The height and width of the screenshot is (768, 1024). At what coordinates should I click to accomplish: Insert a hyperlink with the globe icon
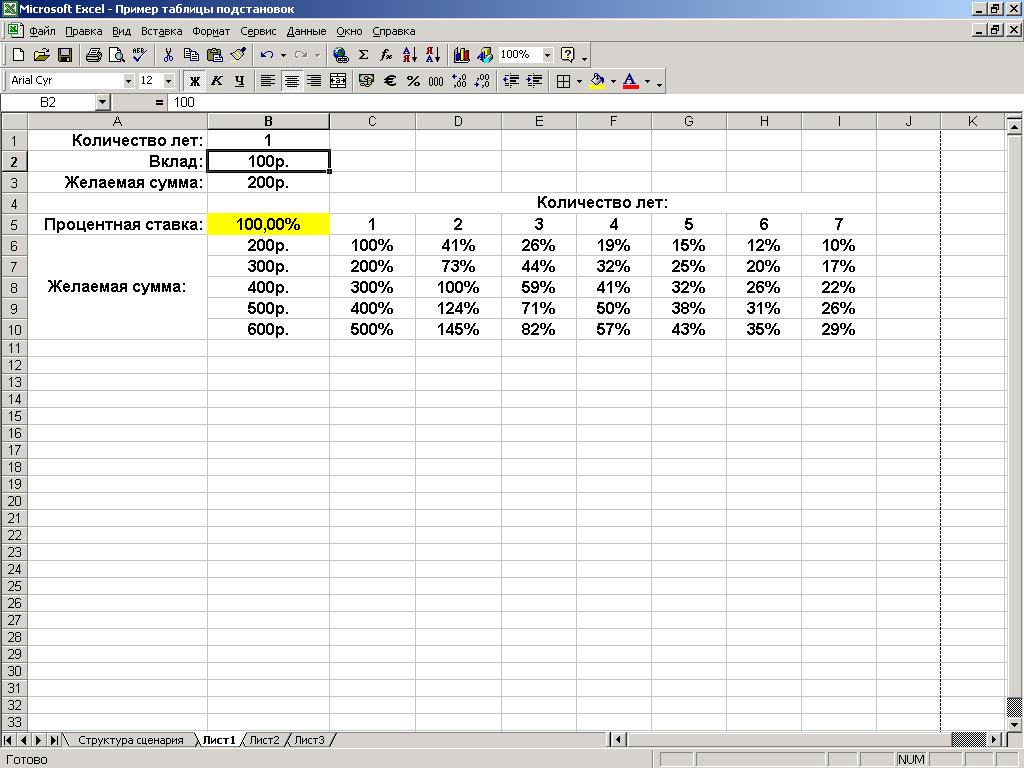coord(340,55)
